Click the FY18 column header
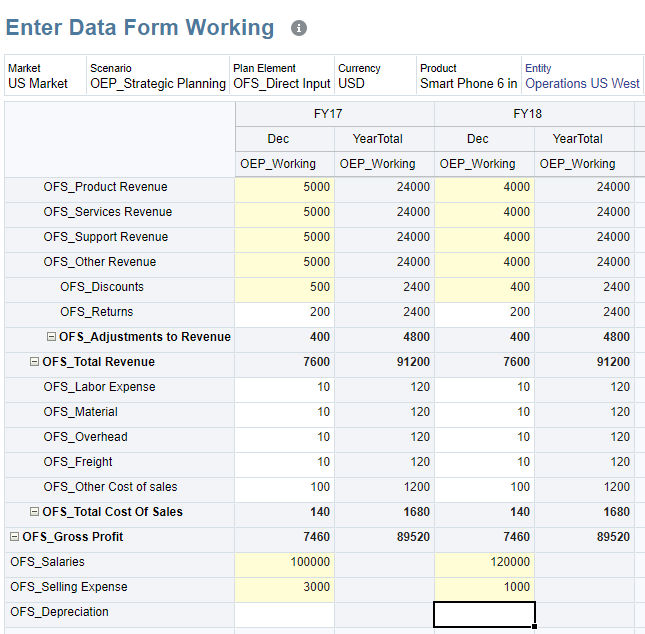The width and height of the screenshot is (645, 634). click(x=534, y=114)
